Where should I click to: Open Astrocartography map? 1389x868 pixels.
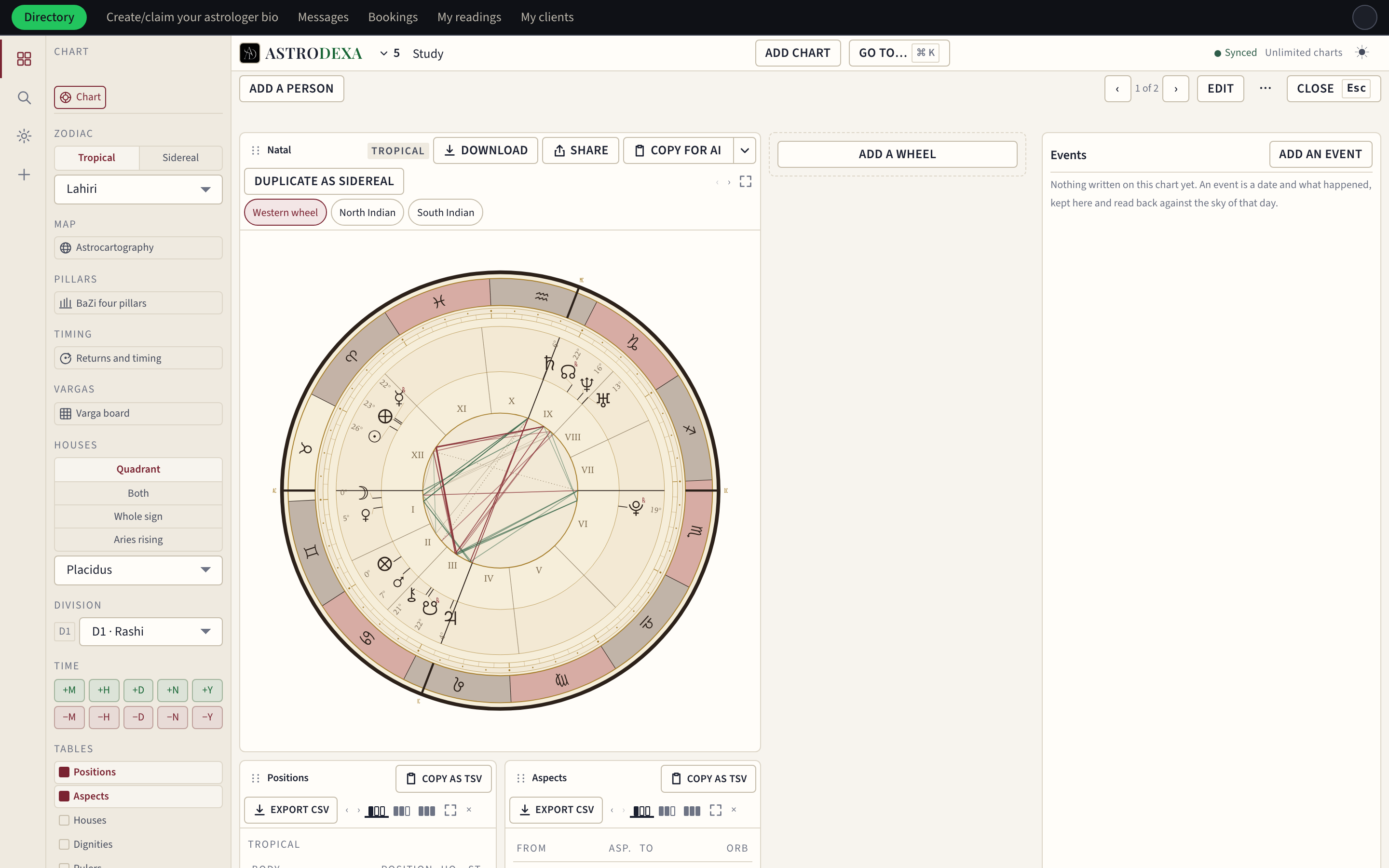(138, 248)
